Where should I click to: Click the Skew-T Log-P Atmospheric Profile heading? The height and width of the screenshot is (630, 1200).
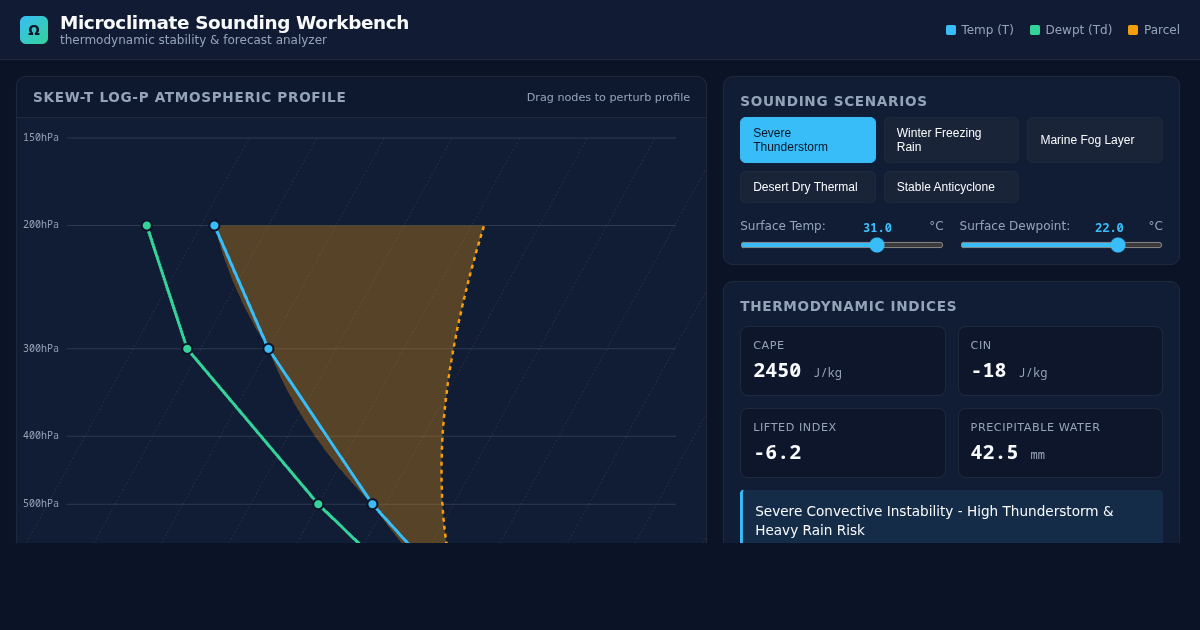190,97
